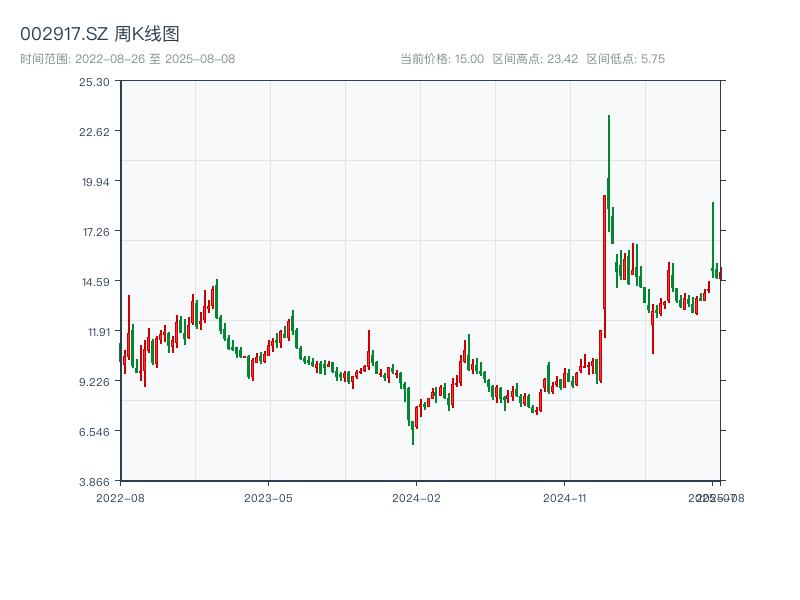Click the chart title 002917.SZ 周K线图
The width and height of the screenshot is (800, 600).
point(99,34)
